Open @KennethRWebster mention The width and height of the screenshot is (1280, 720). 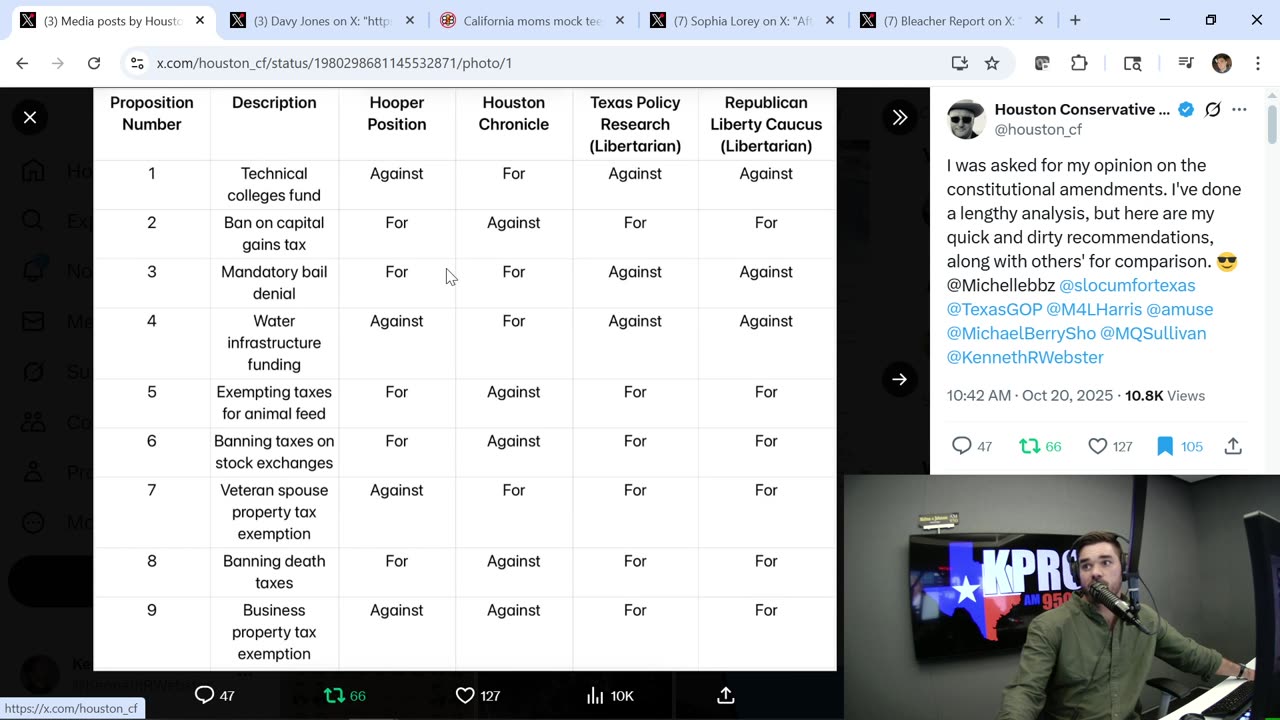point(1025,357)
